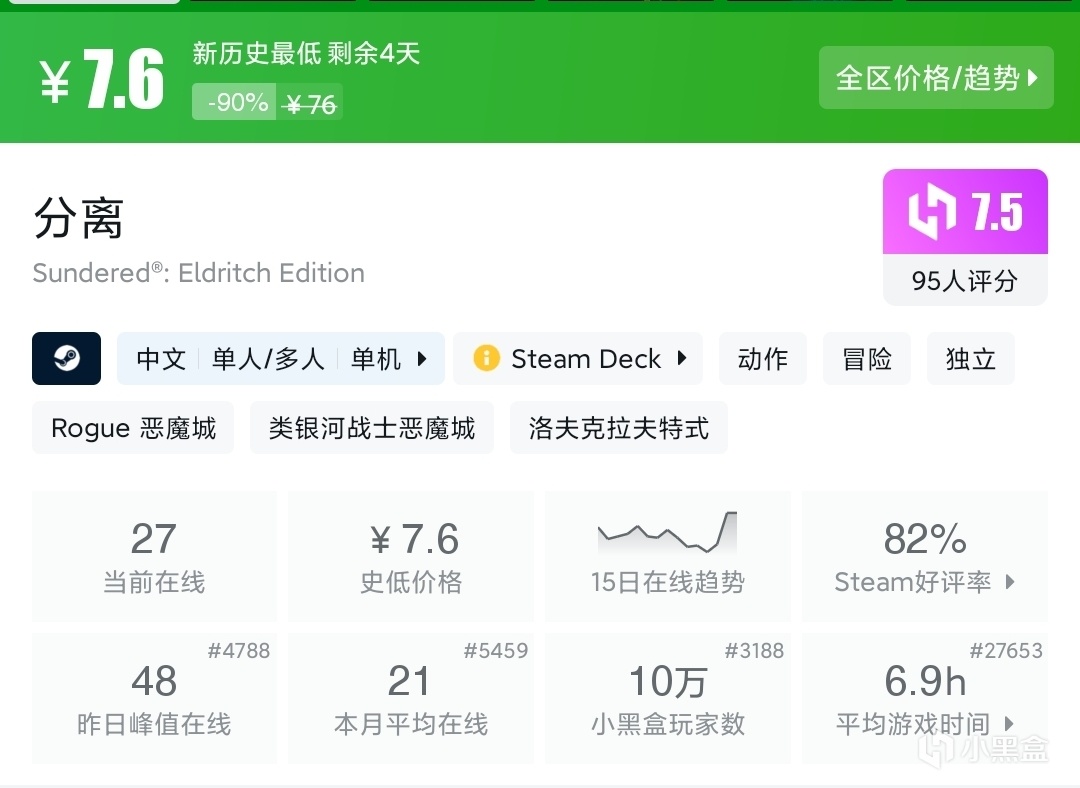Open the 洛夫克拉夫特式 tag
The image size is (1080, 788).
point(618,428)
